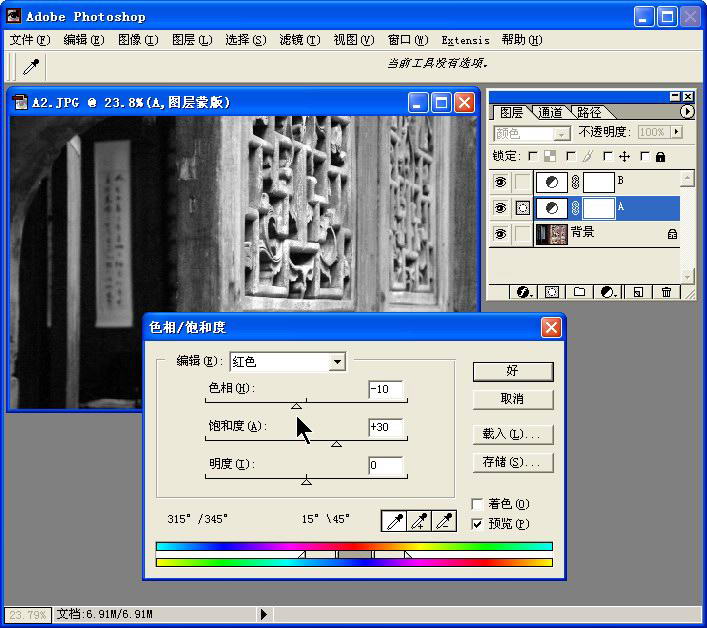Click the add layer style icon
Screen dimensions: 707x628
tap(521, 292)
